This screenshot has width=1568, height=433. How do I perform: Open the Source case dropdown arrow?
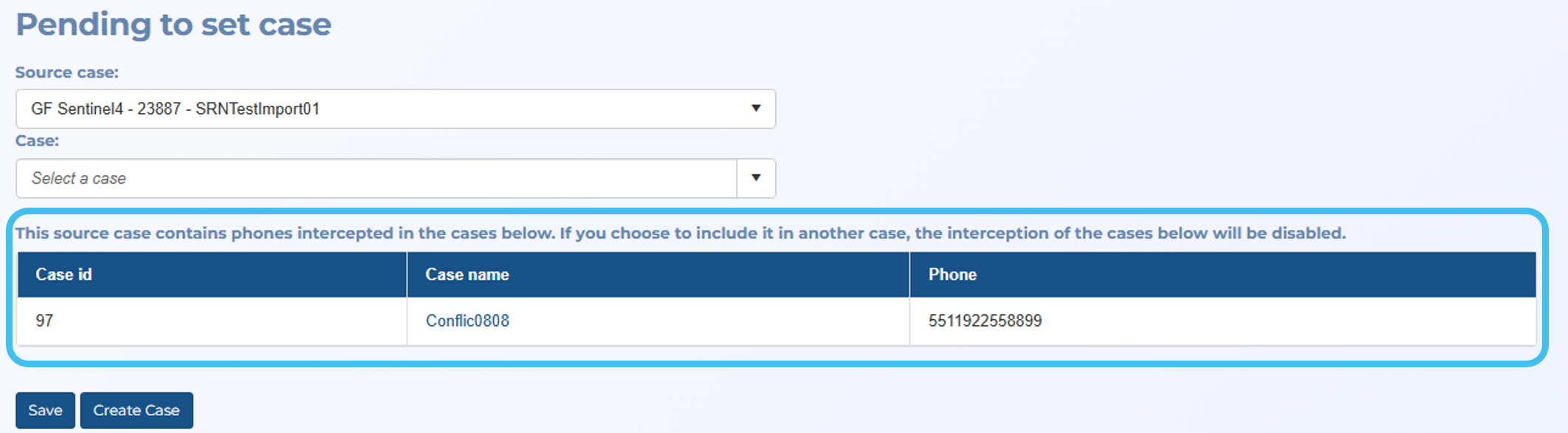click(755, 109)
